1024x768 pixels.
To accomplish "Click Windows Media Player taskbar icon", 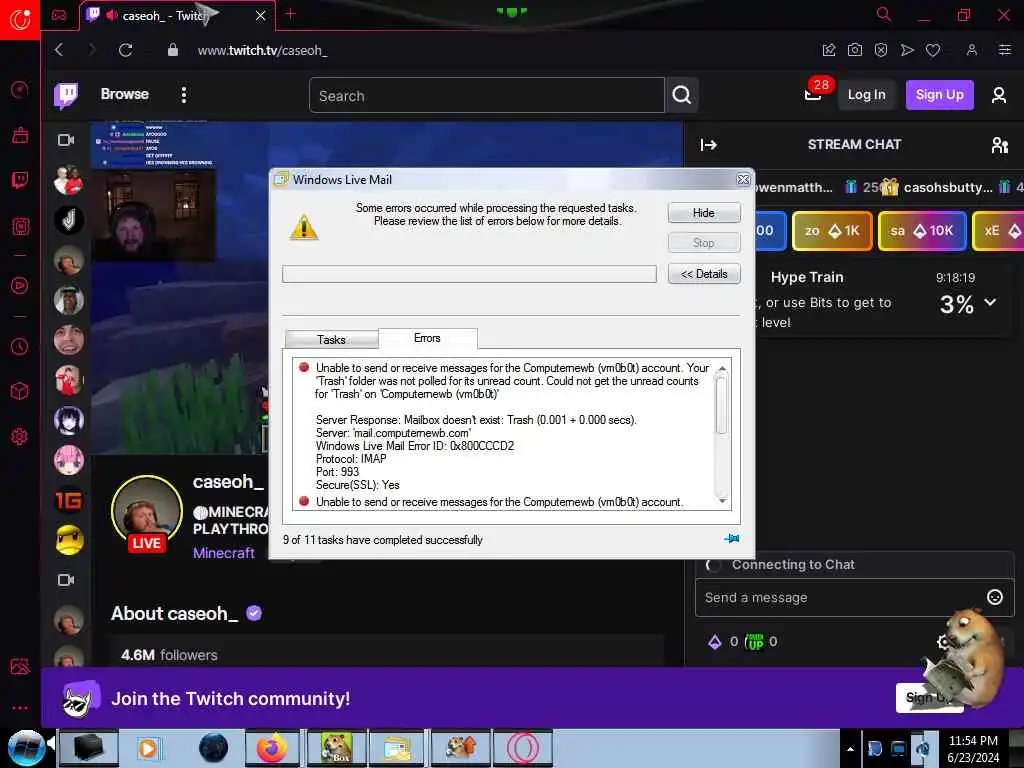I will (x=148, y=748).
